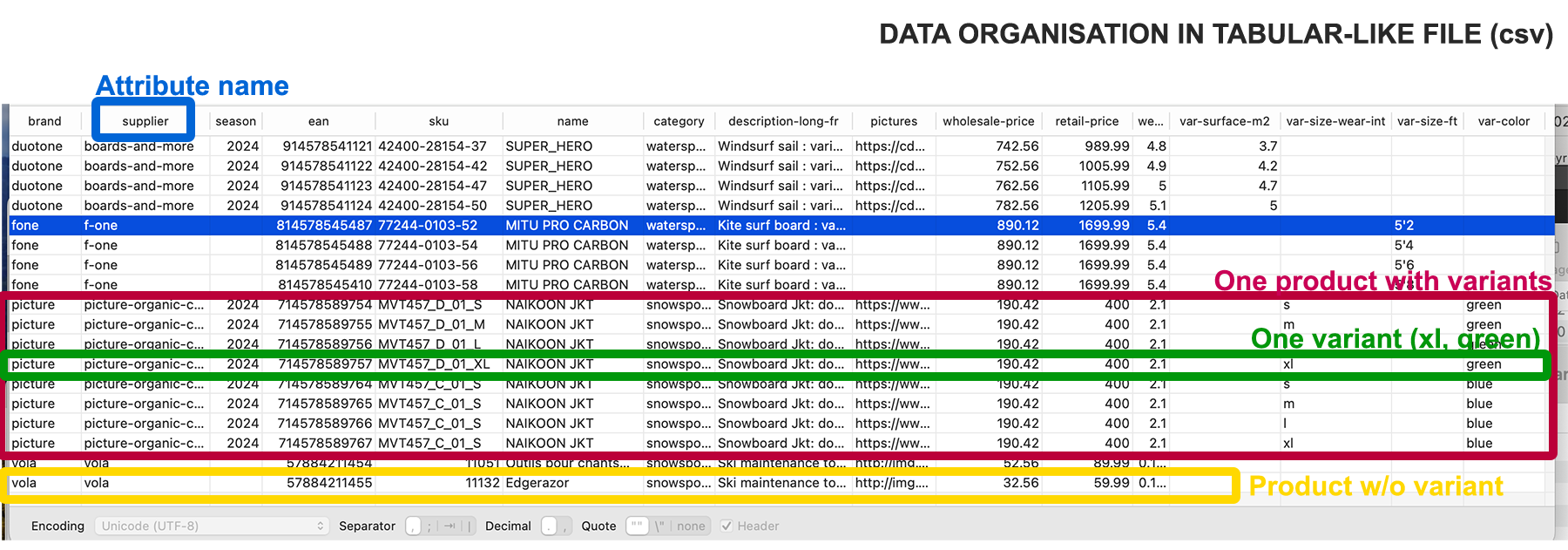Click the supplier column header
The width and height of the screenshot is (1568, 550).
(145, 121)
